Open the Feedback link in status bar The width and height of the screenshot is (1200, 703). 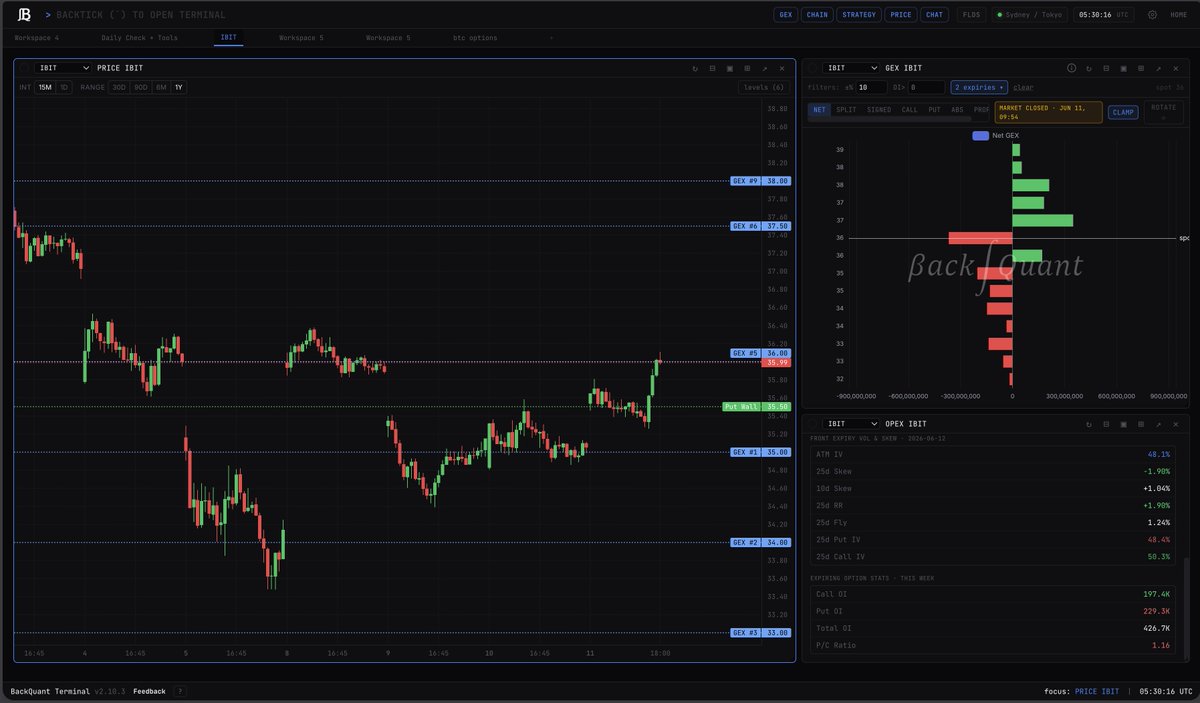point(149,691)
